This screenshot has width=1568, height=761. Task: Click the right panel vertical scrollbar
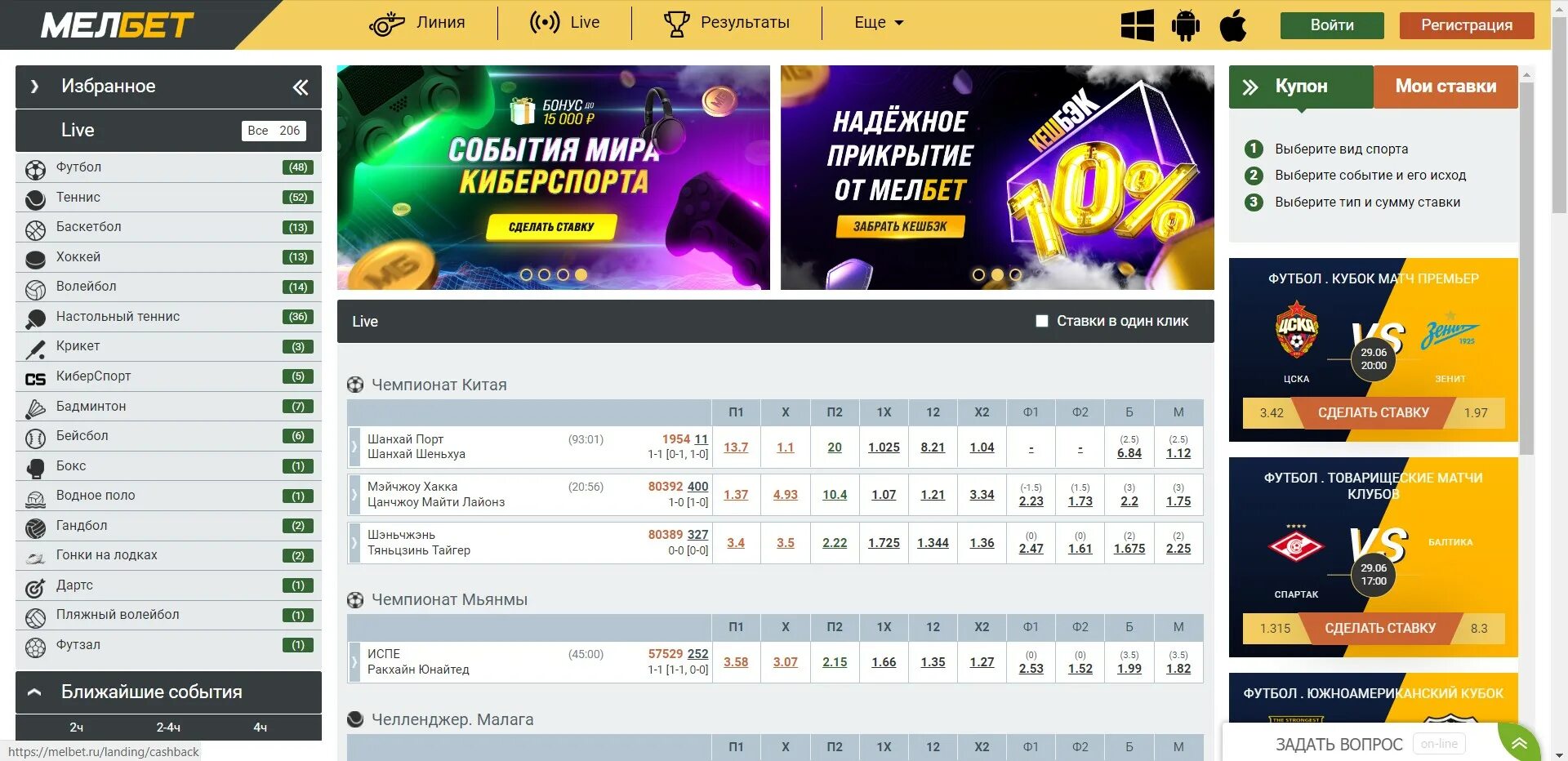click(x=1526, y=268)
